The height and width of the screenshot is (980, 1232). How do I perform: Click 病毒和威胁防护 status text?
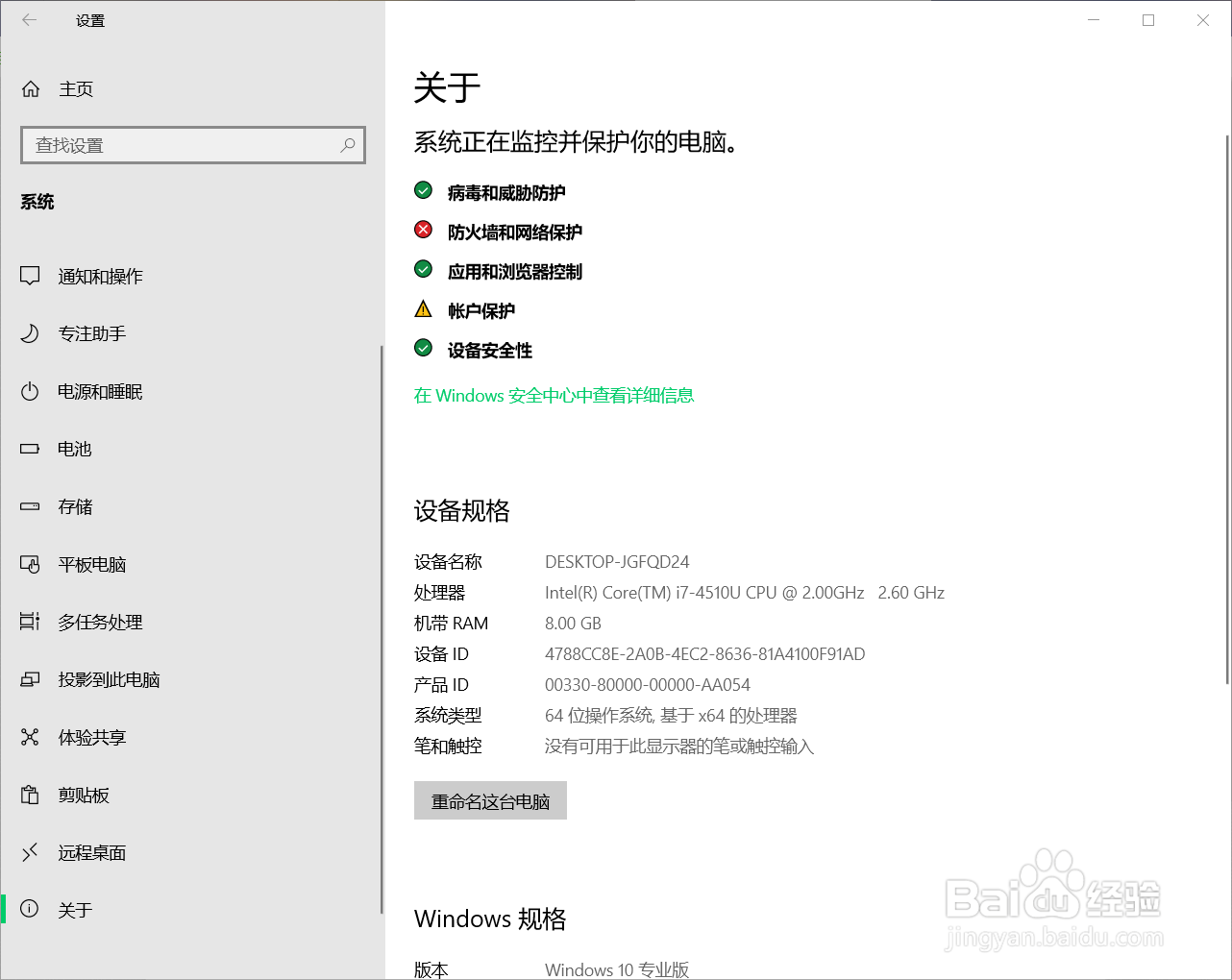point(506,192)
